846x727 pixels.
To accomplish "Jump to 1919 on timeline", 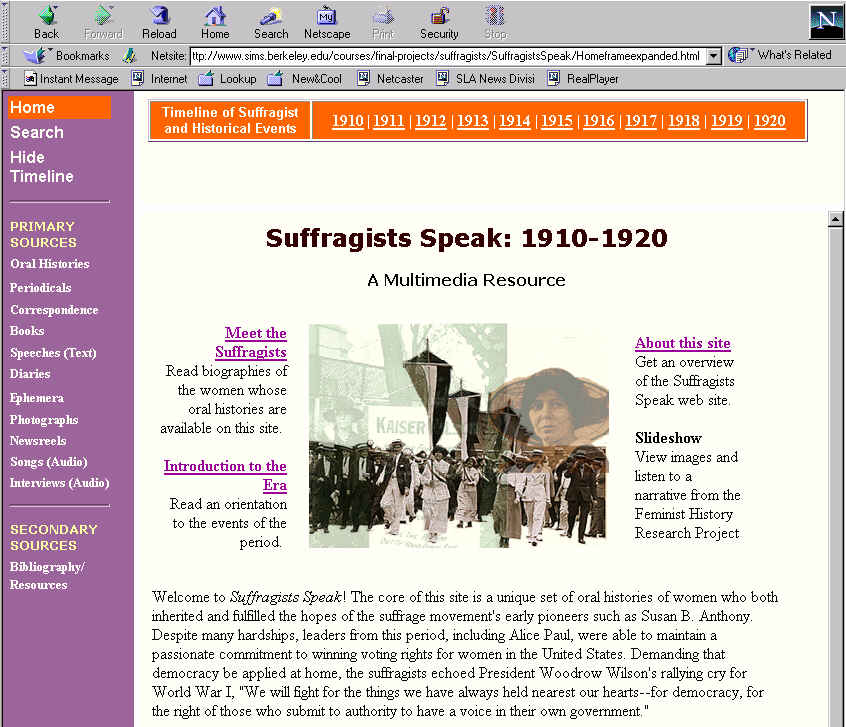I will coord(727,120).
